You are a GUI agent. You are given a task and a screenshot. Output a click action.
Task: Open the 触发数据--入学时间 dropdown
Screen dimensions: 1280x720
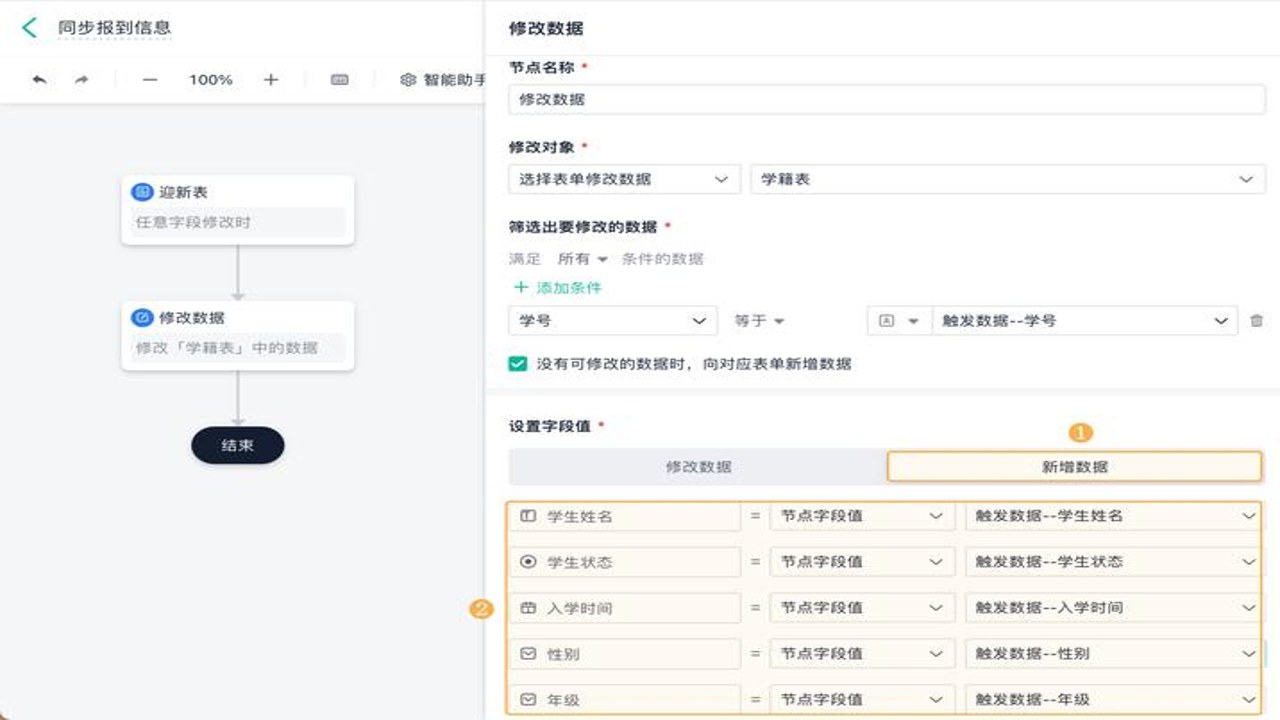(1112, 608)
